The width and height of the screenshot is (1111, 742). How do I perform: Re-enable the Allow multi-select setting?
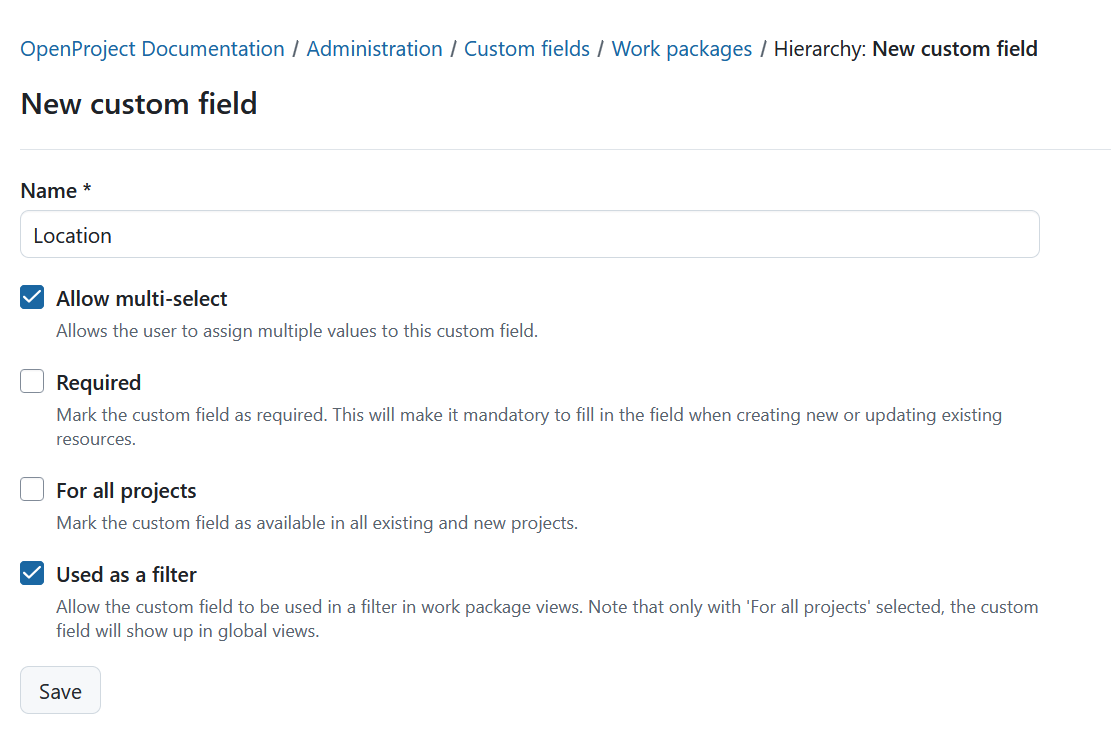(x=31, y=296)
